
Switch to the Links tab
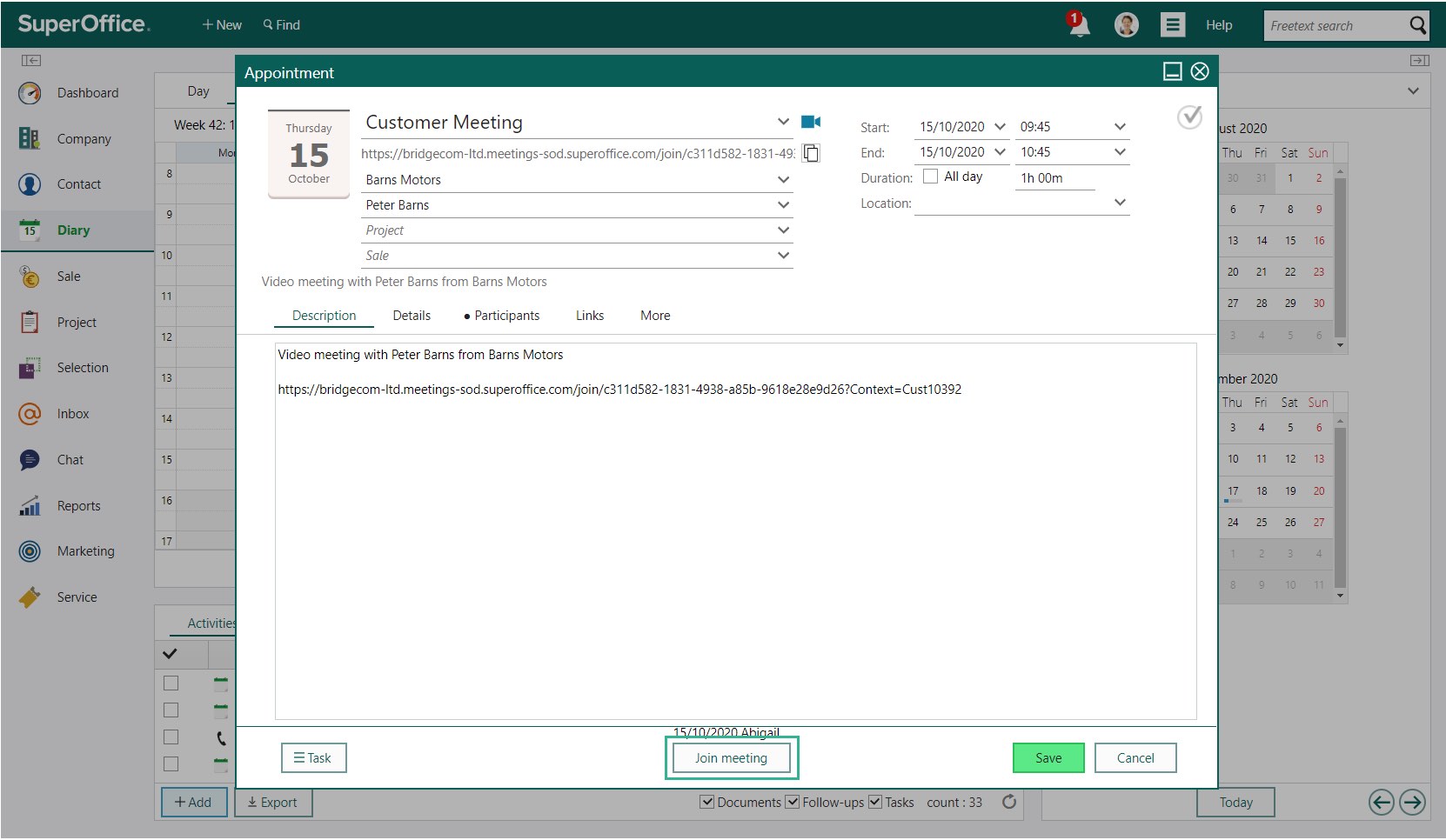pyautogui.click(x=590, y=316)
